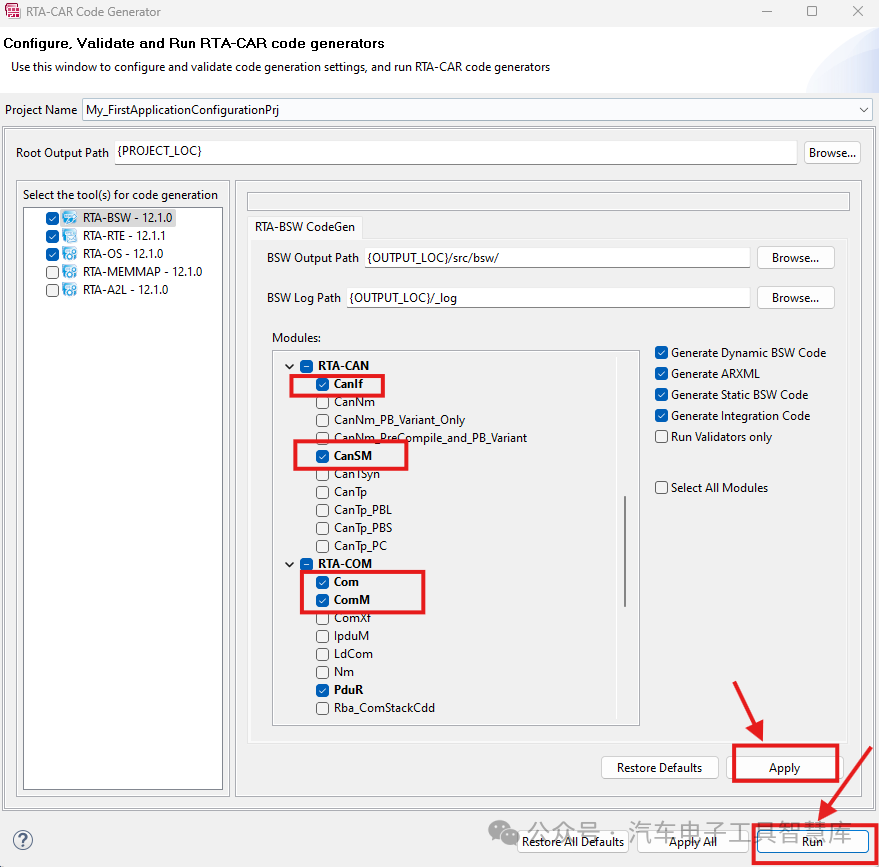The image size is (879, 867).
Task: Check the CanNm module checkbox
Action: 322,402
